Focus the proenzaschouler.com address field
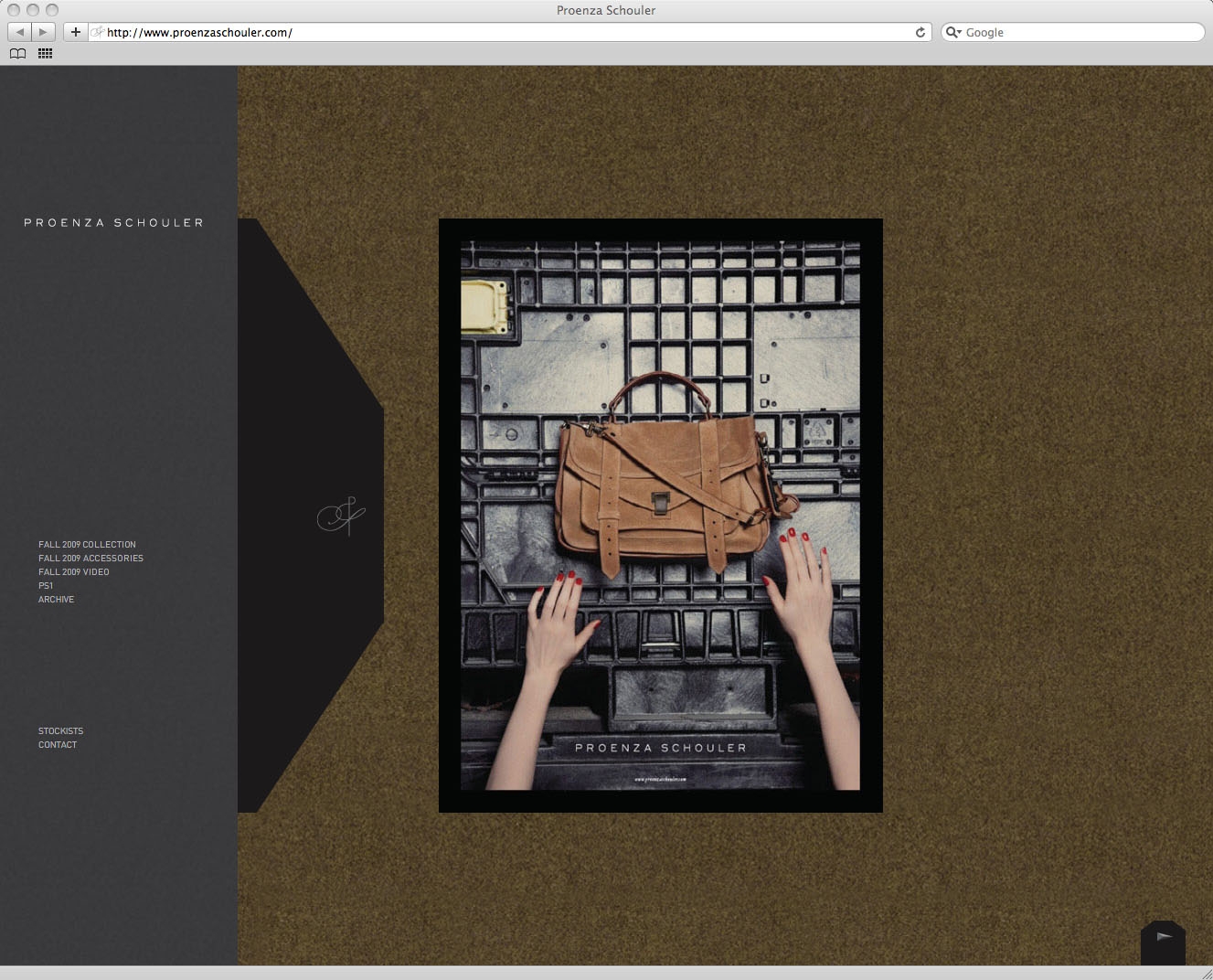Image resolution: width=1213 pixels, height=980 pixels. [503, 32]
